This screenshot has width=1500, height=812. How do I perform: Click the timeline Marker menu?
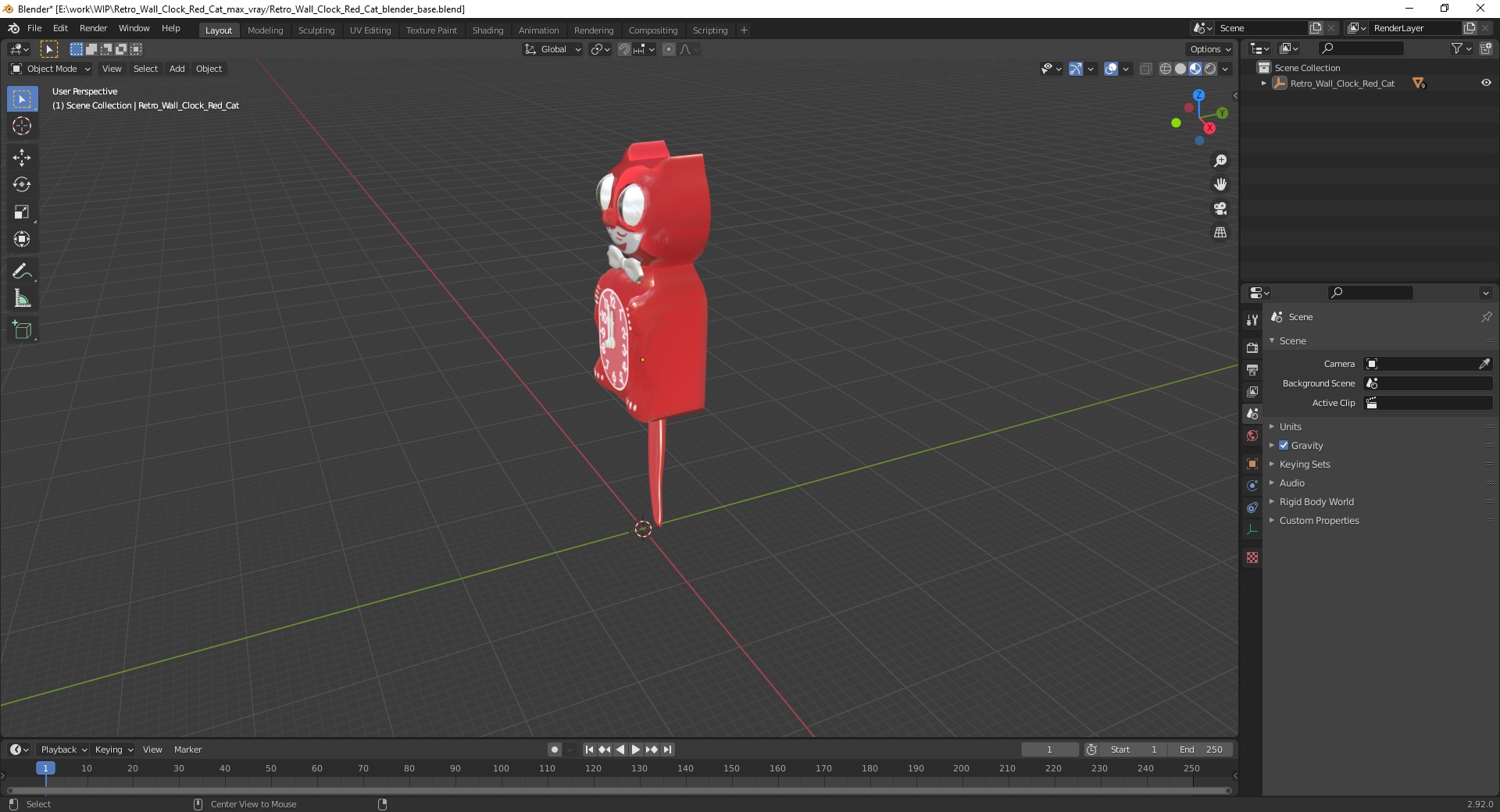[x=187, y=750]
